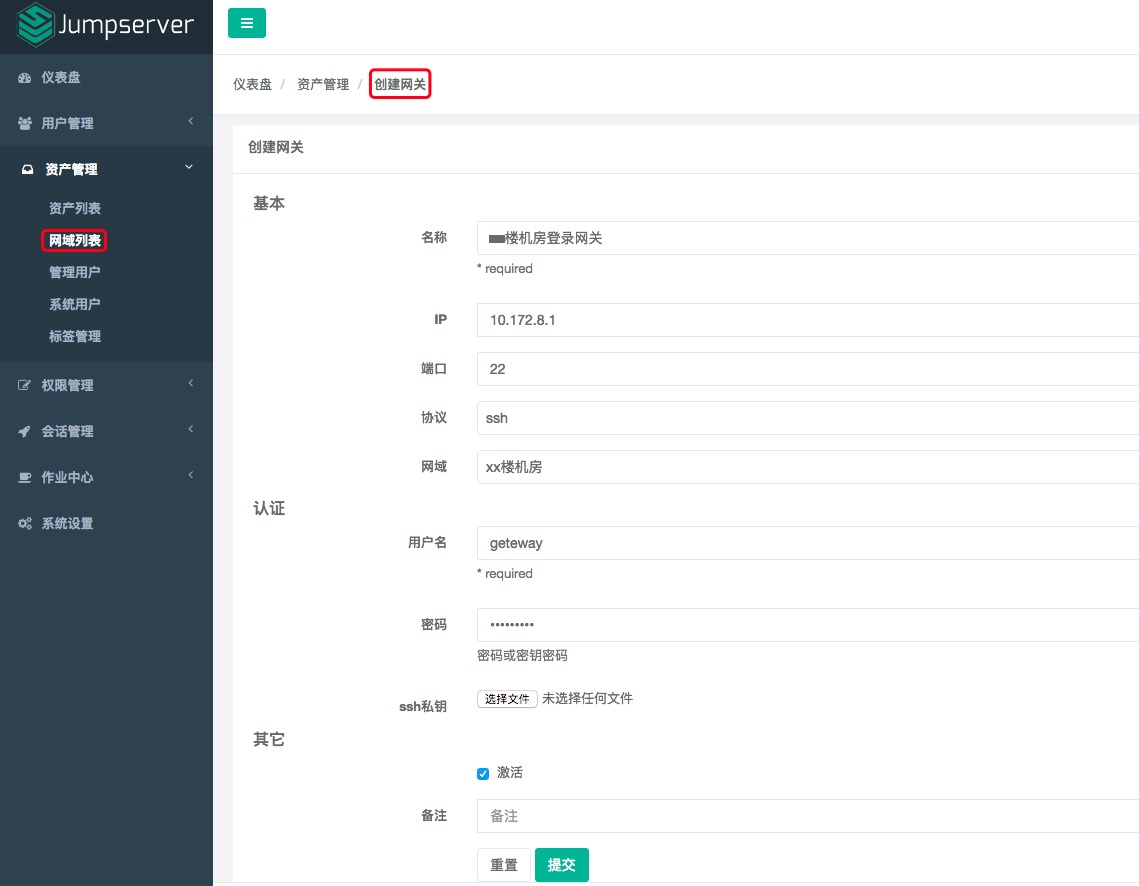
Task: Open 管理用户 submenu item
Action: (75, 272)
